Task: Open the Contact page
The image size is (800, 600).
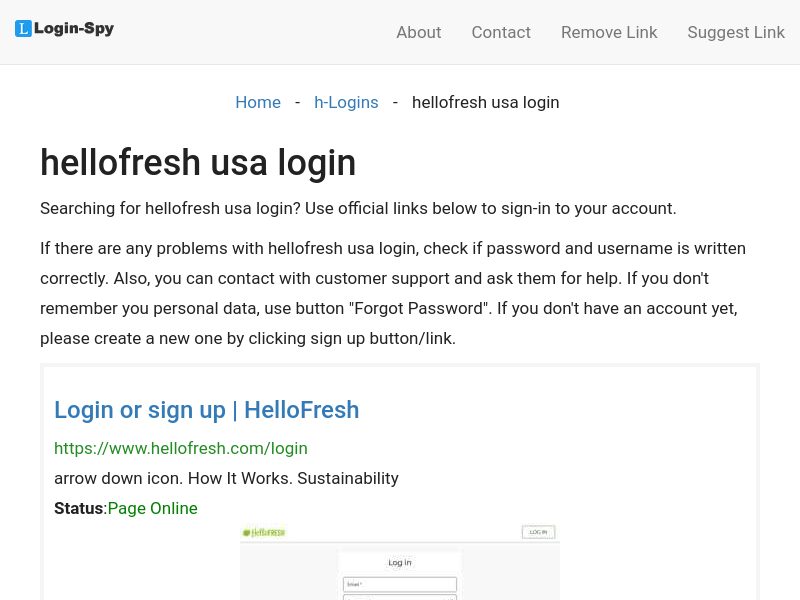Action: [x=501, y=32]
